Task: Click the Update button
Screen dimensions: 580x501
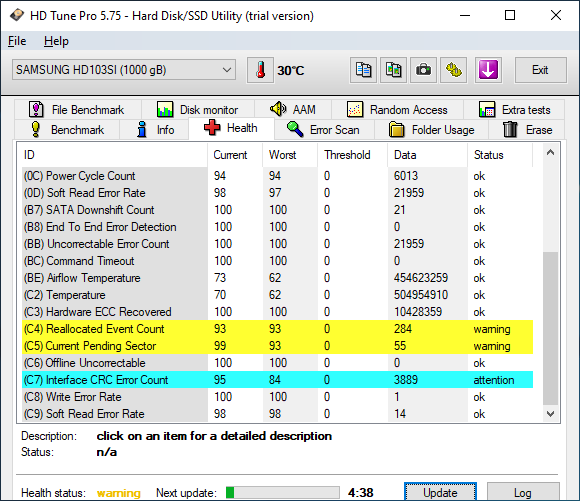Action: pyautogui.click(x=440, y=492)
